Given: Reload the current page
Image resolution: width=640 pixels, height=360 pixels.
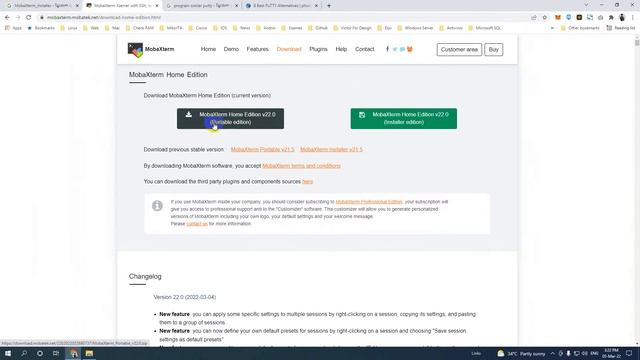Looking at the screenshot, I should pos(29,18).
